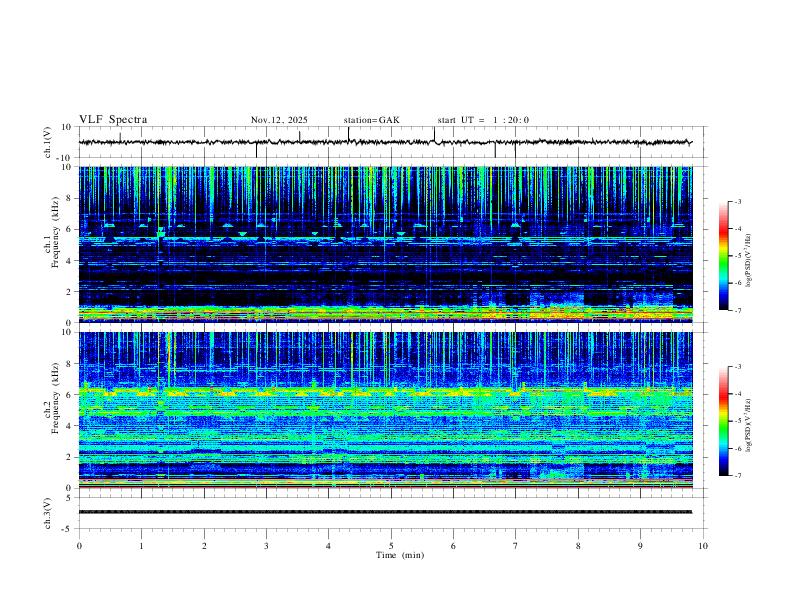Click the 'VLF Spectra' title text

[x=113, y=120]
